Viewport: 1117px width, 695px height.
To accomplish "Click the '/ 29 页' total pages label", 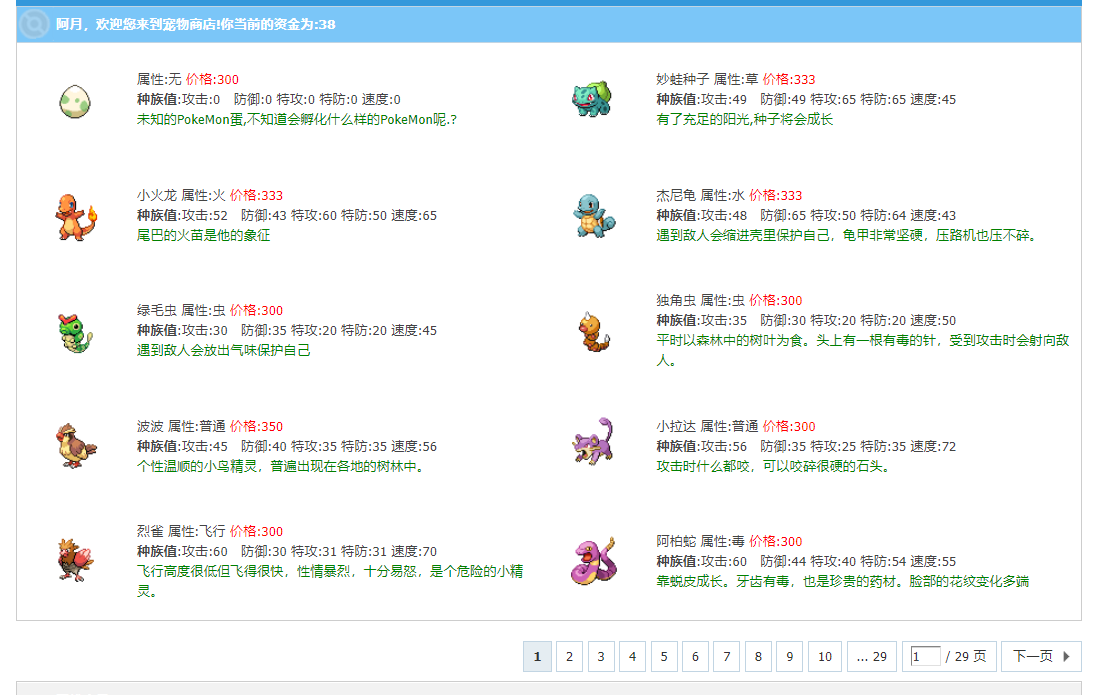I will [966, 657].
